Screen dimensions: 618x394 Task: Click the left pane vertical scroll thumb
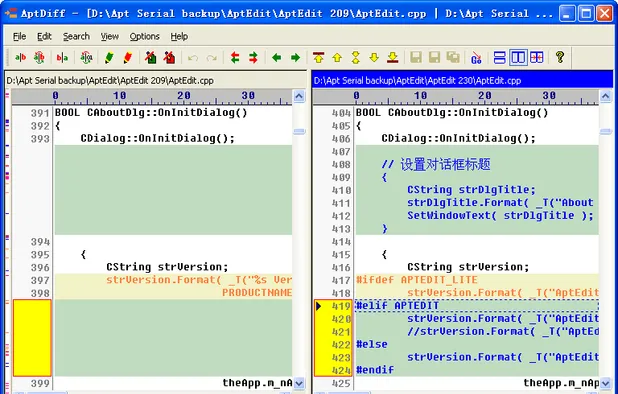(299, 131)
